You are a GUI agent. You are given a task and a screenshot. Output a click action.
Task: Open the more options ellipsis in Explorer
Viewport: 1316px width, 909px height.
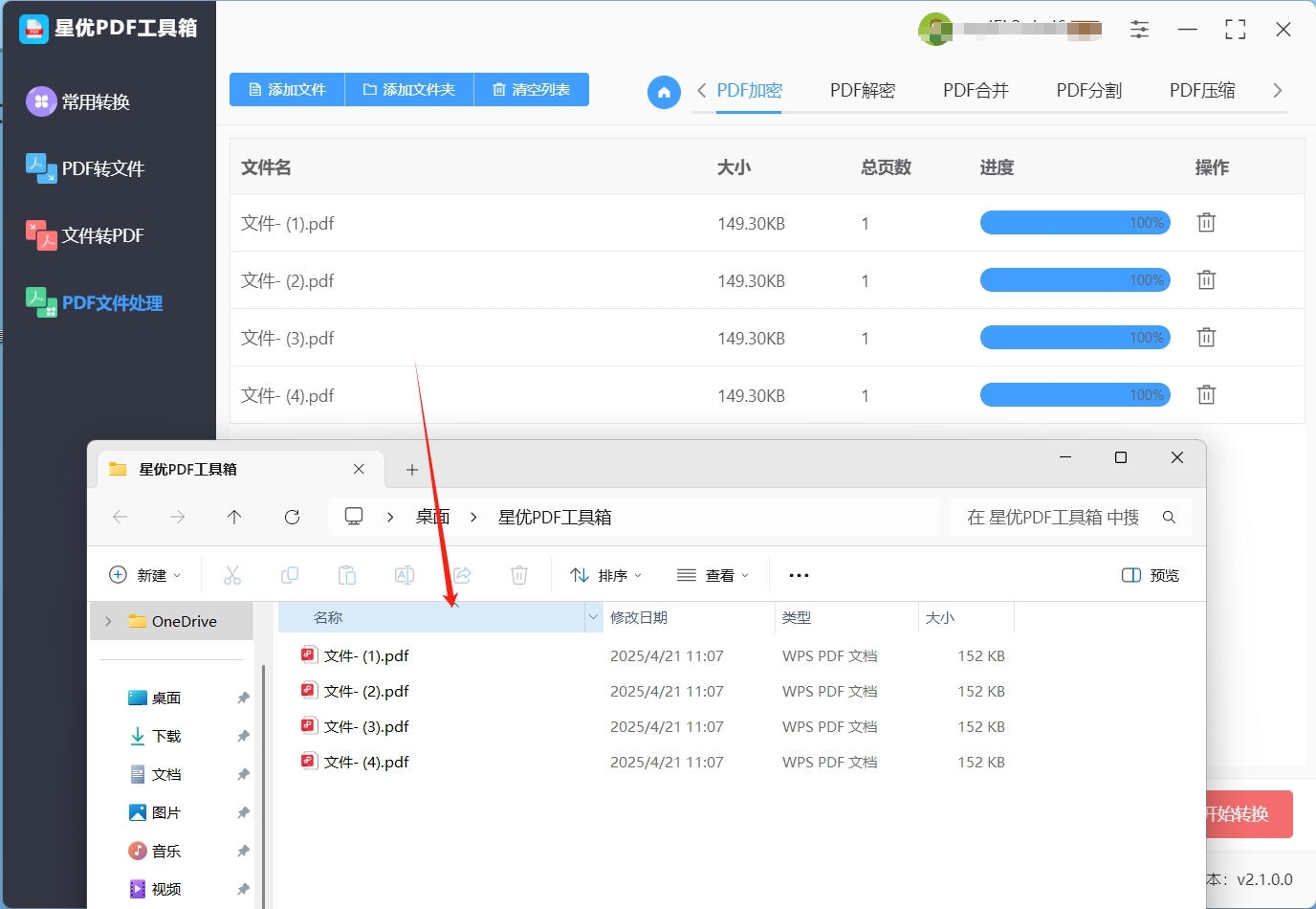pos(799,575)
